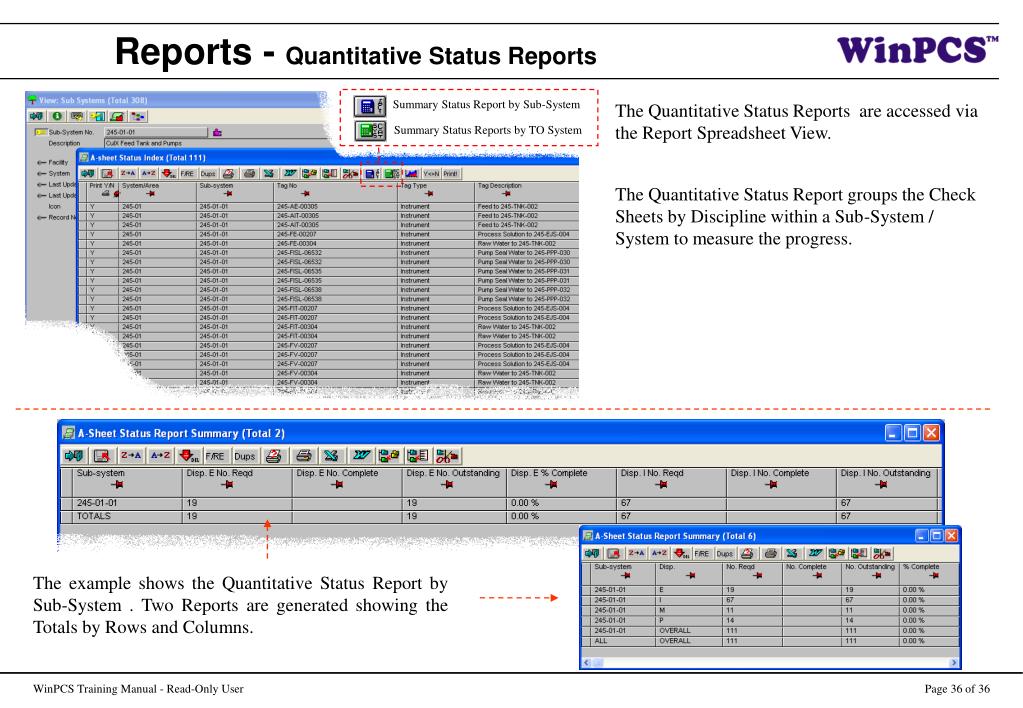Click the Dups button in Total 2 summary
Screen dimensions: 1023x708
point(244,456)
